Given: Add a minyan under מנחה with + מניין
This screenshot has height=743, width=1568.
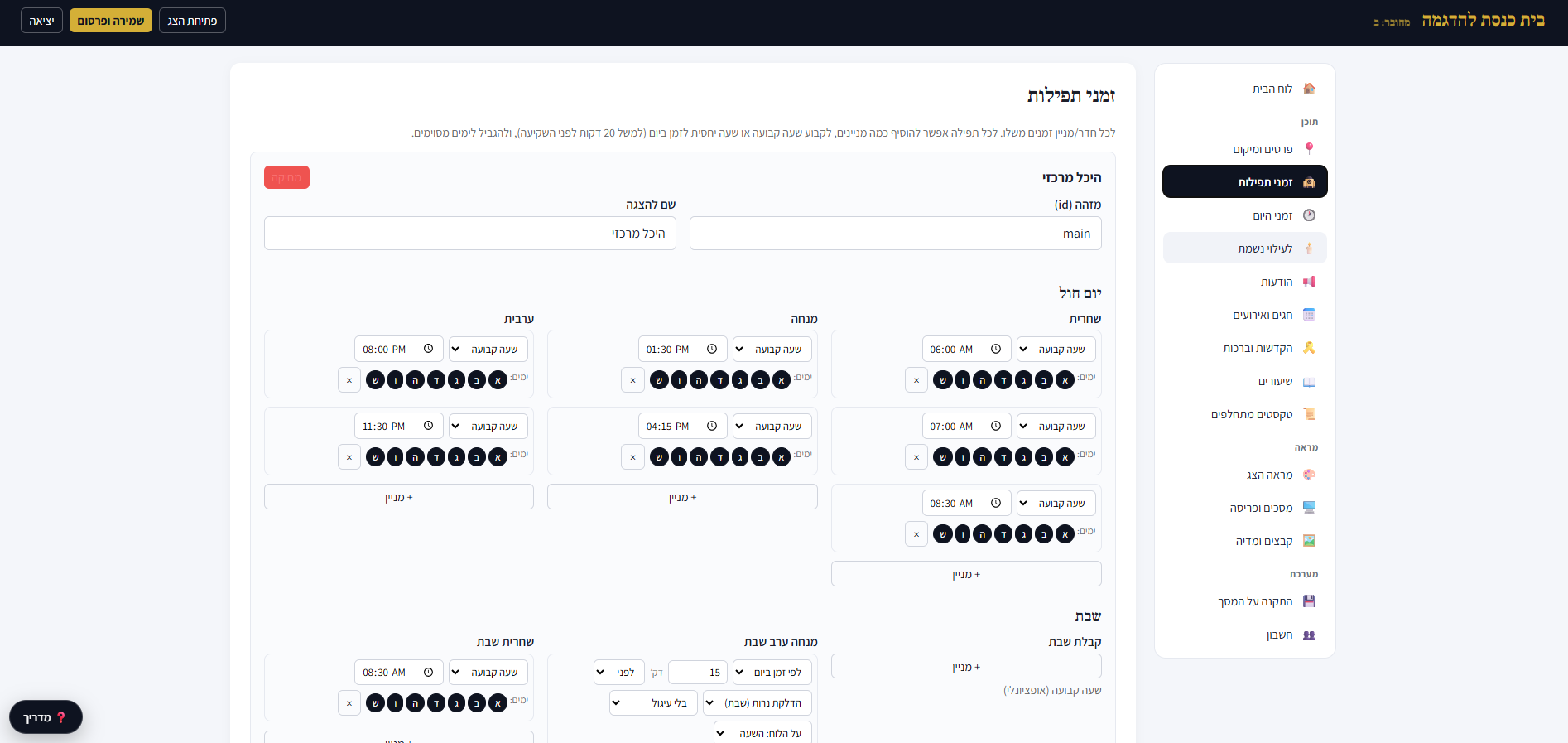Looking at the screenshot, I should click(x=682, y=497).
